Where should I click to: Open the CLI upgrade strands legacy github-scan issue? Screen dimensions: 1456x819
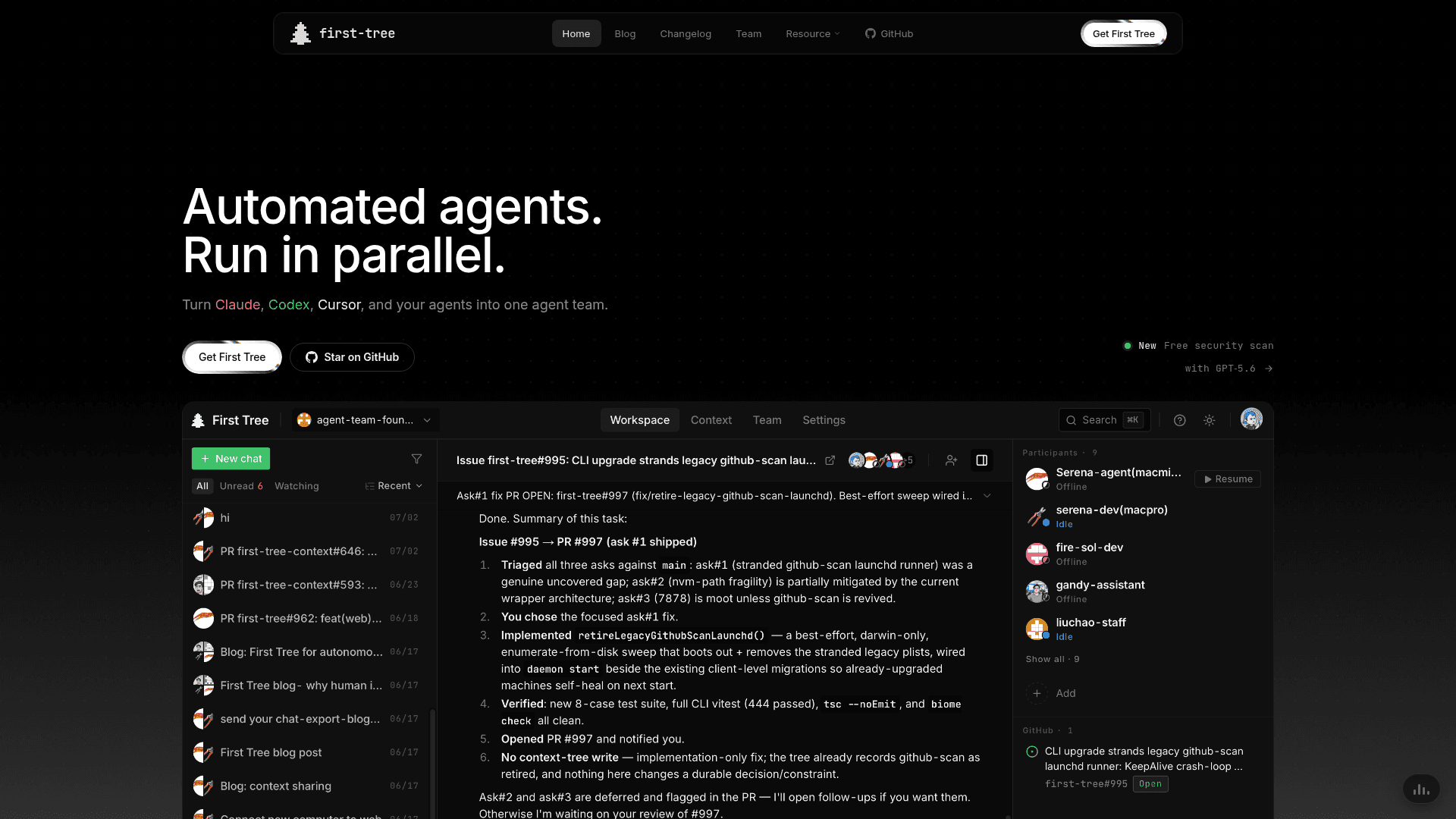coord(1144,758)
